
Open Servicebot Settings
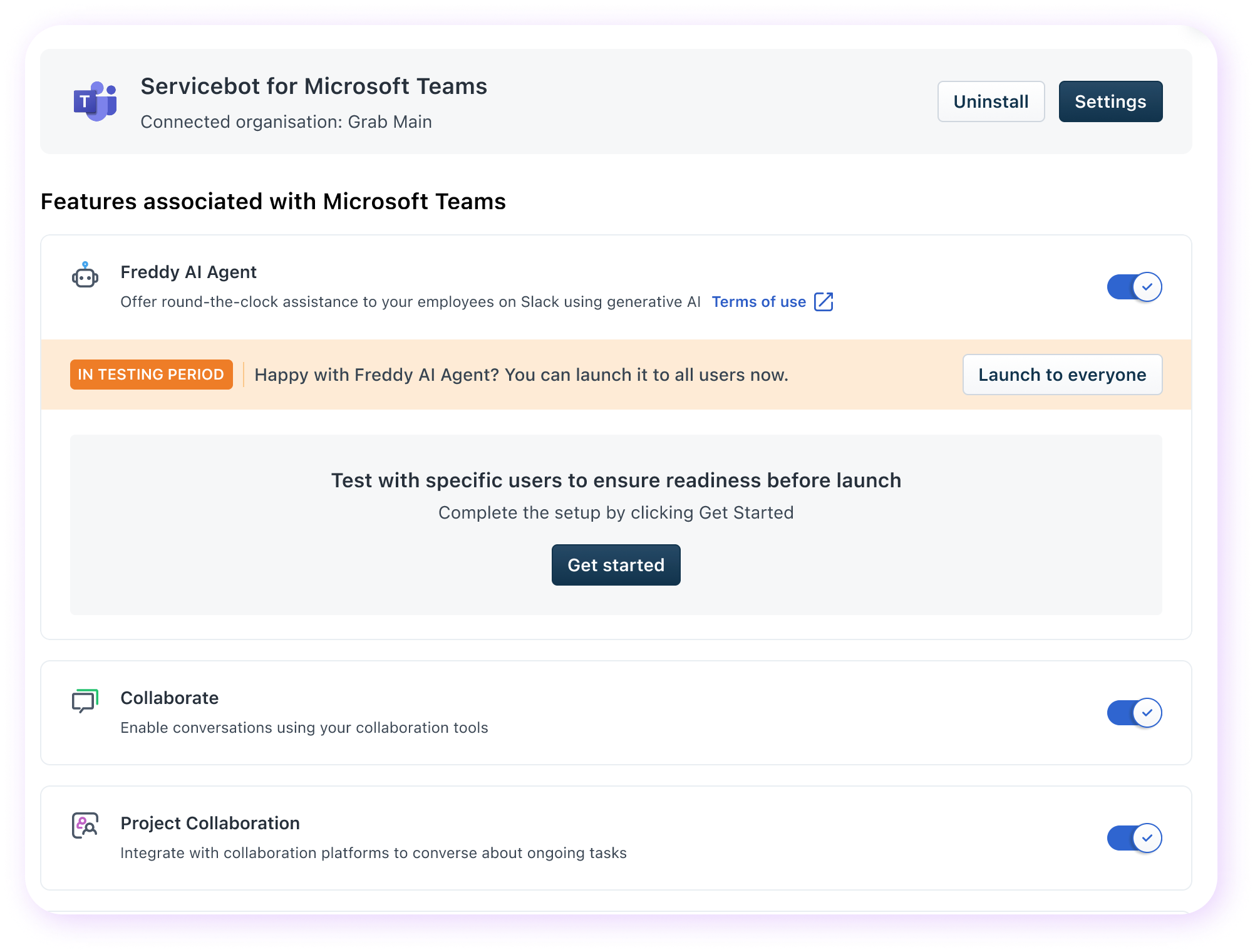coord(1110,101)
